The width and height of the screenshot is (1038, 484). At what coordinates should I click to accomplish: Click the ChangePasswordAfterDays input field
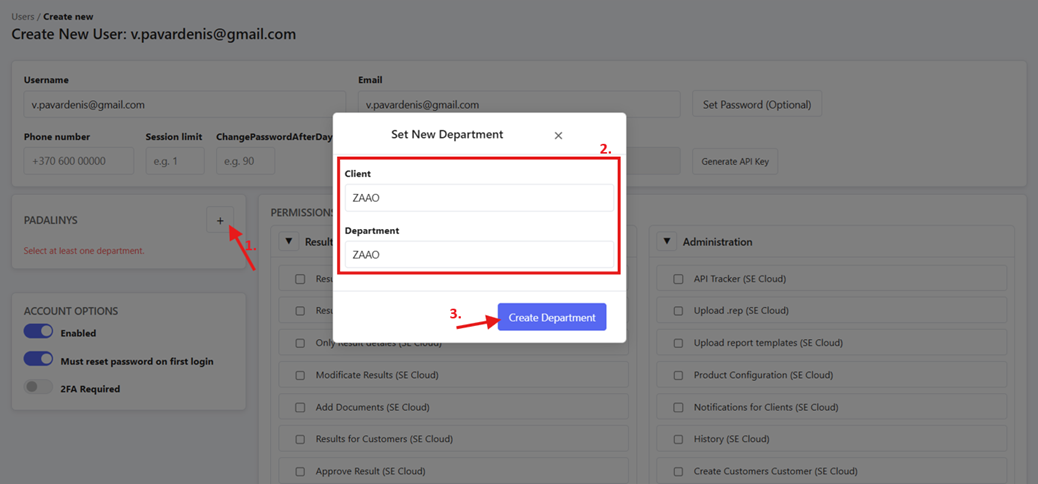[x=246, y=161]
